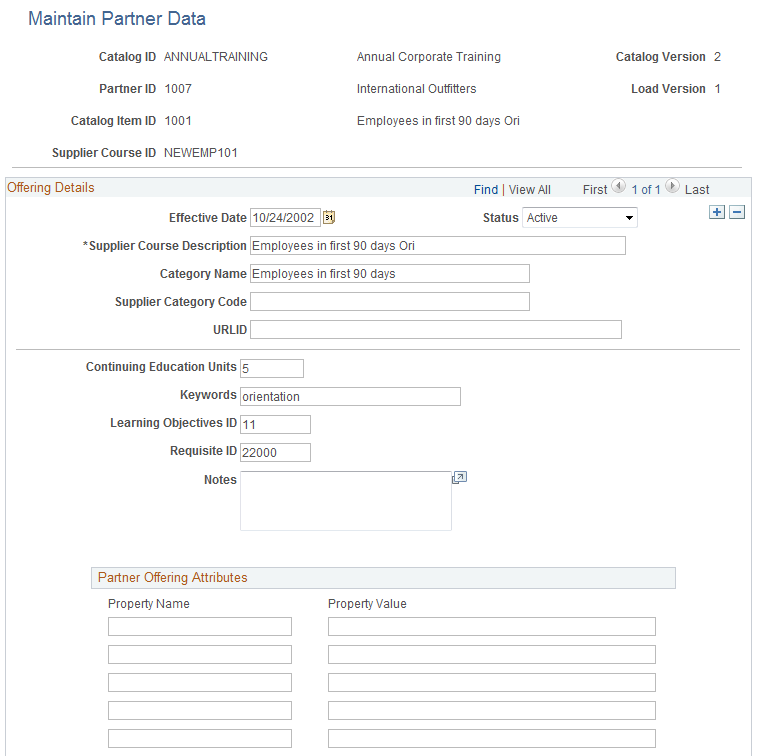Focus the Notes text area

(x=346, y=501)
